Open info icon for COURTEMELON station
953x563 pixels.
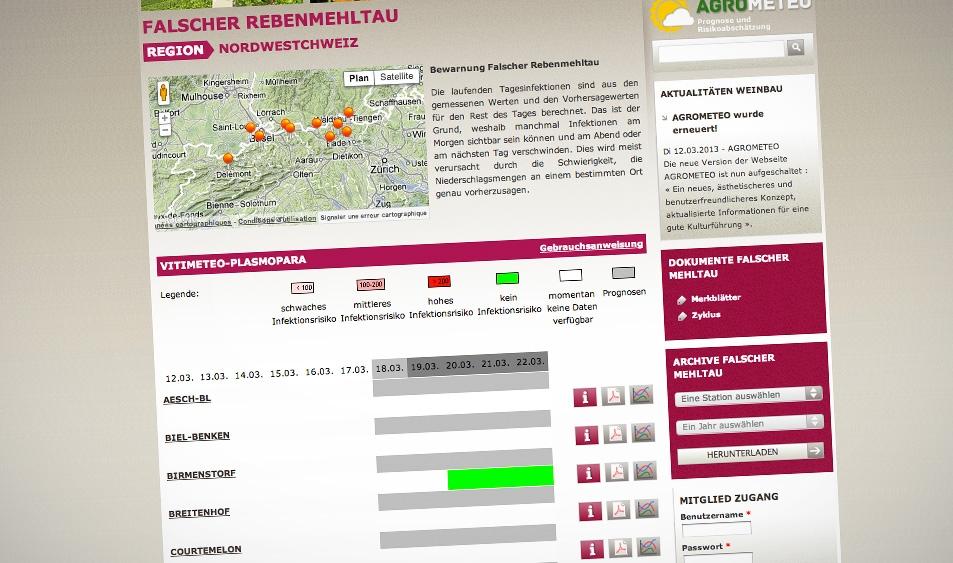[592, 549]
